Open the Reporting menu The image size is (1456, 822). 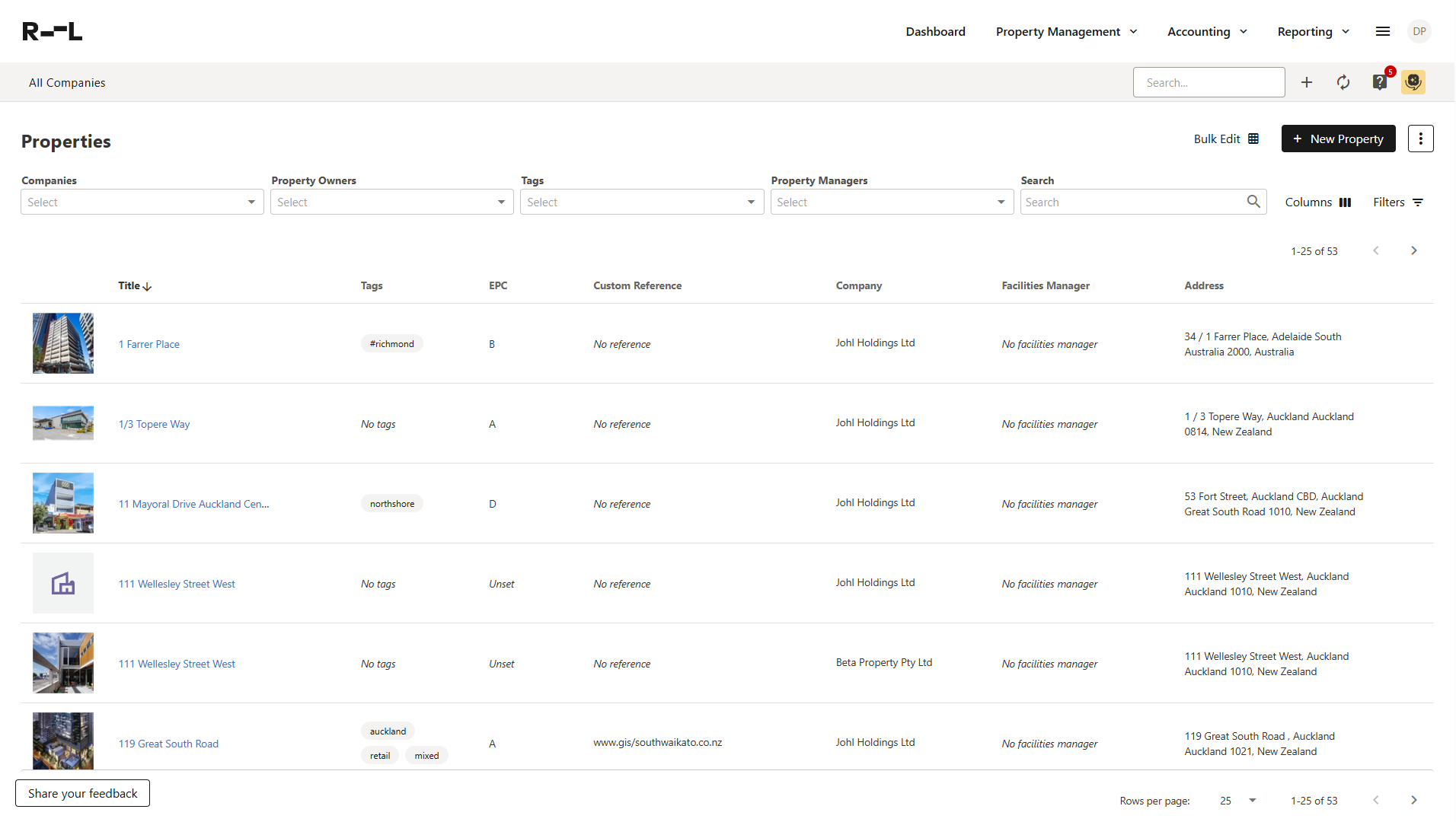pos(1313,31)
